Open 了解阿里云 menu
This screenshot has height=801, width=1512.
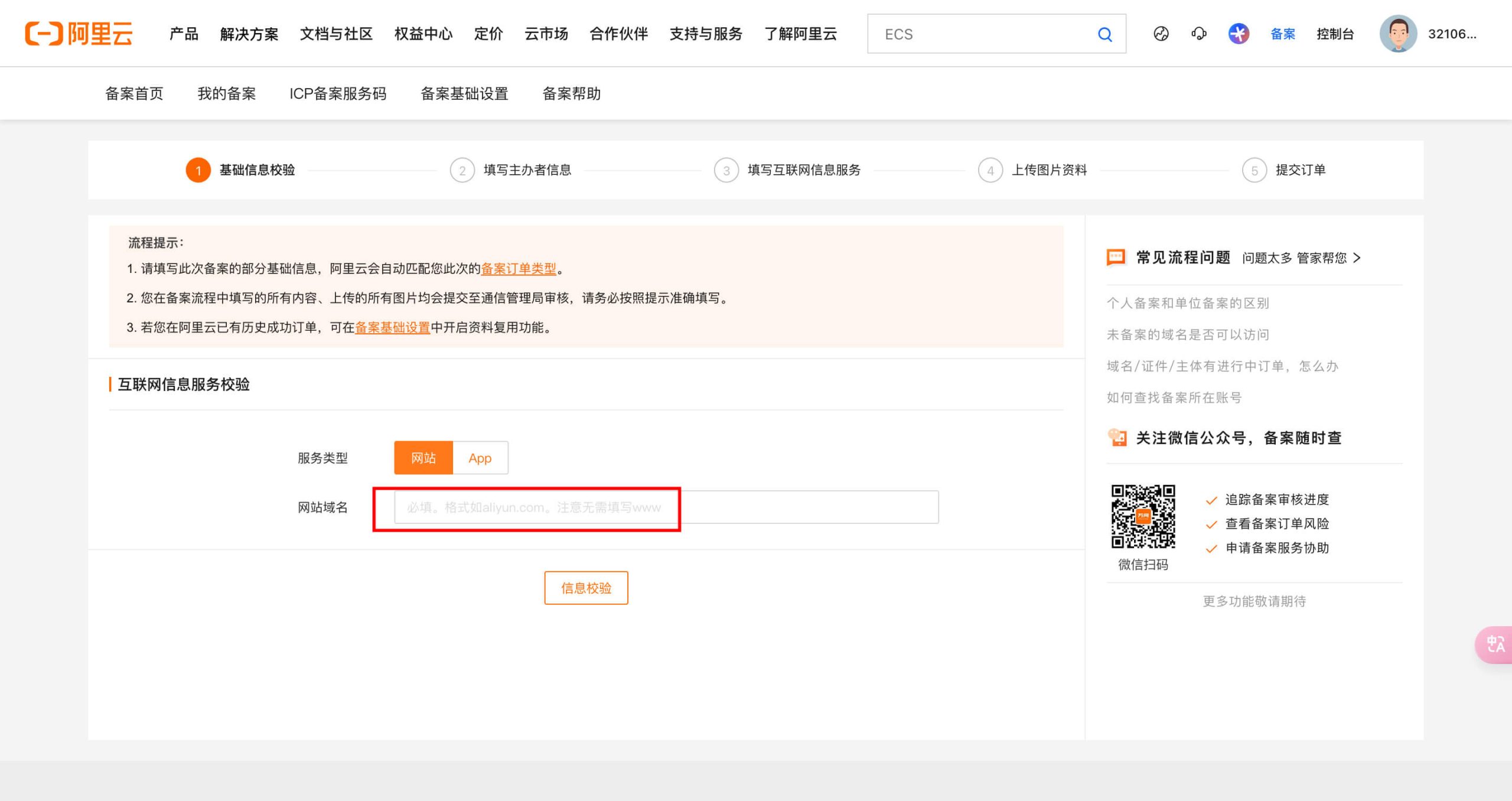(x=800, y=34)
